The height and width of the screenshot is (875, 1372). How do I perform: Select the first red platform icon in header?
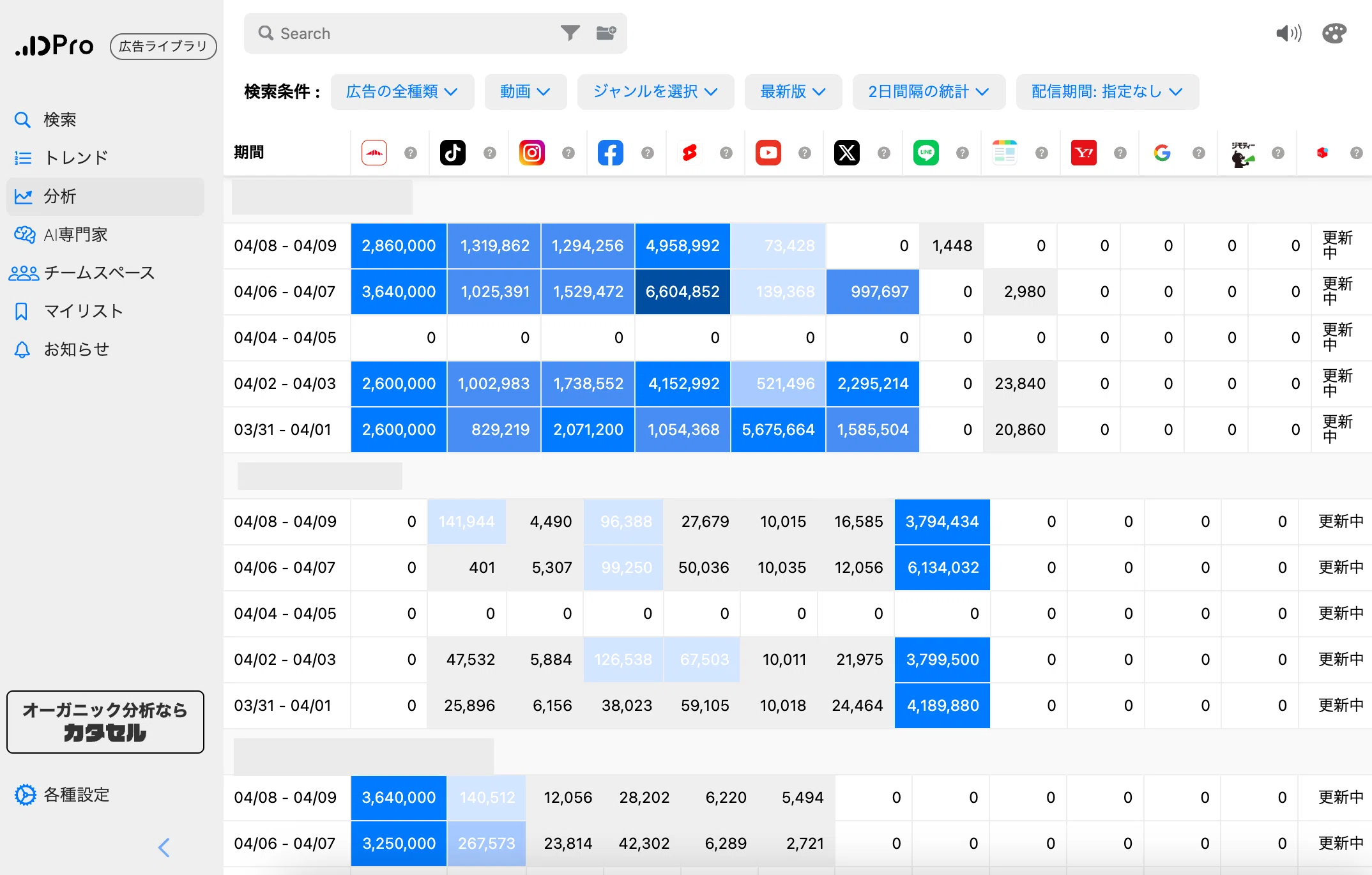(374, 153)
